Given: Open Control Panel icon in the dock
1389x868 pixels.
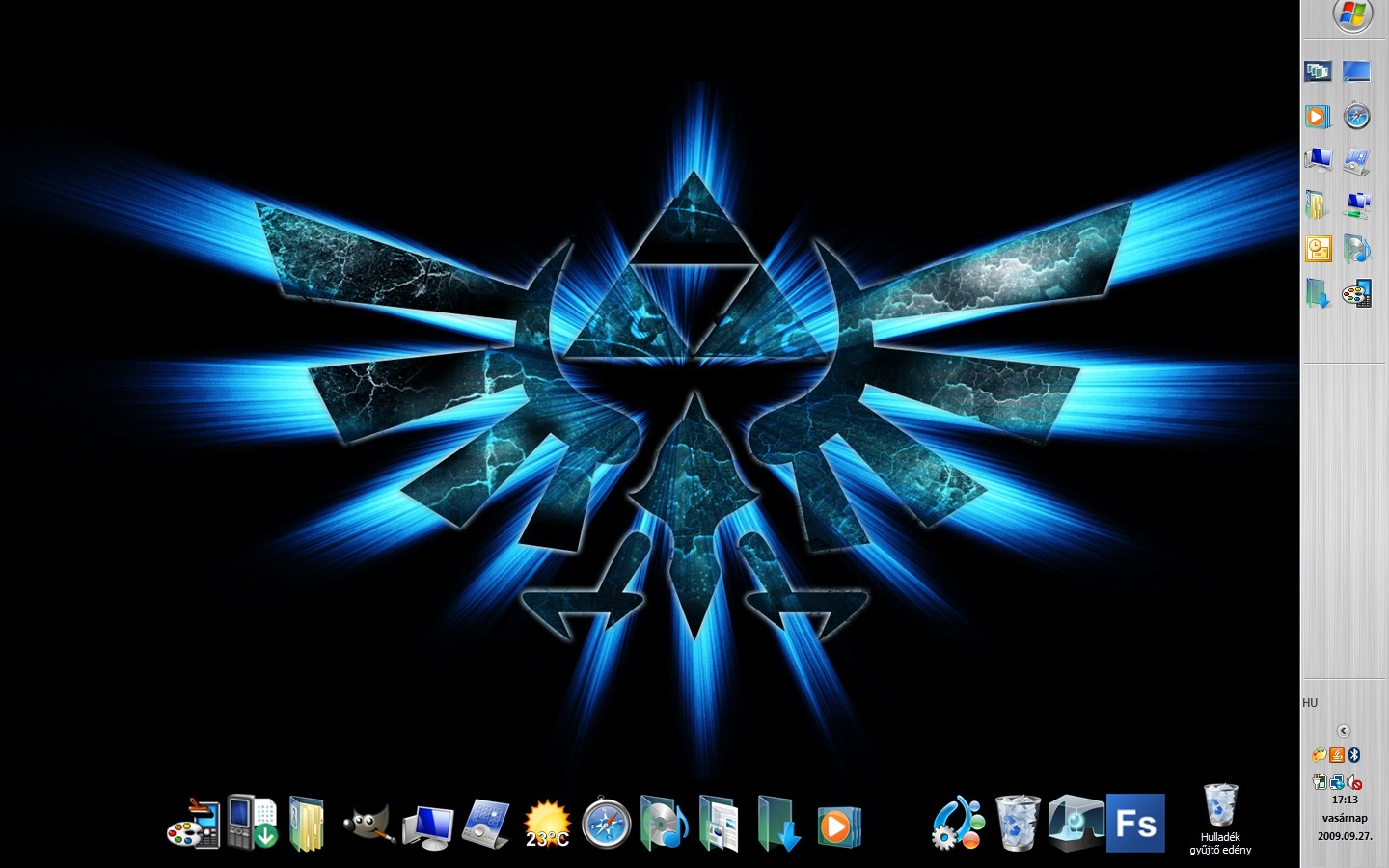Looking at the screenshot, I should pyautogui.click(x=487, y=825).
